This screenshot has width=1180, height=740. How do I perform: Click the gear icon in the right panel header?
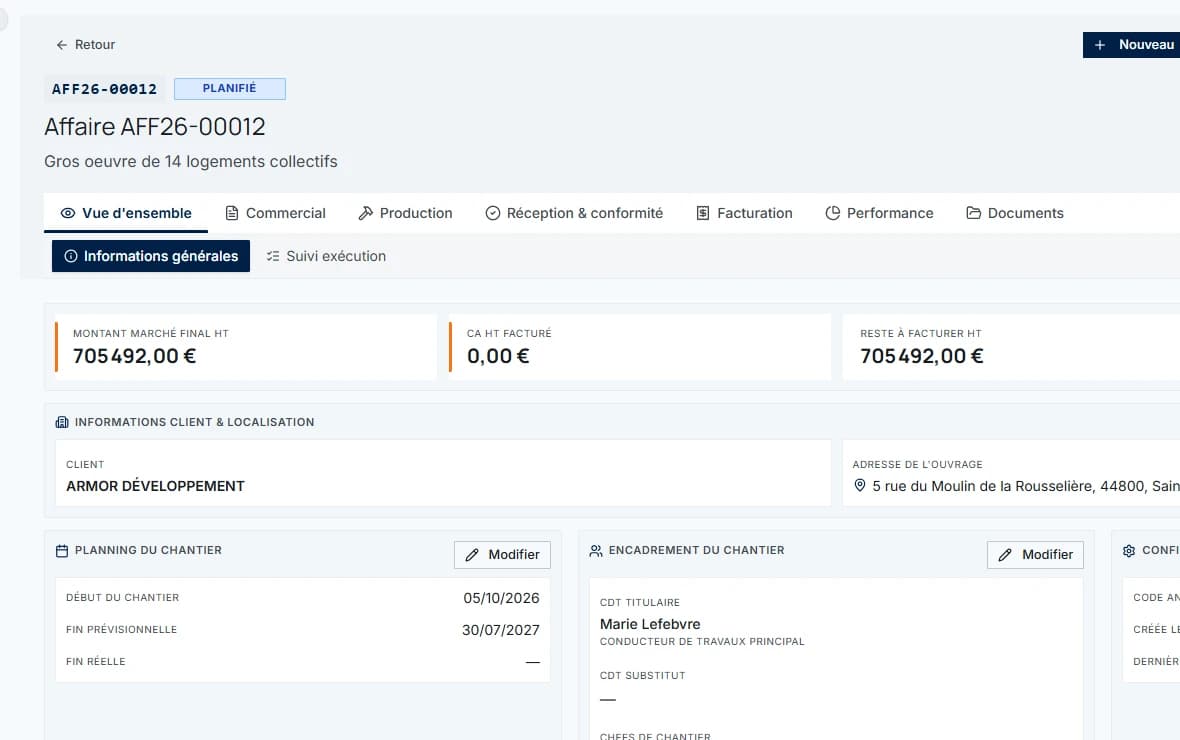pyautogui.click(x=1129, y=551)
